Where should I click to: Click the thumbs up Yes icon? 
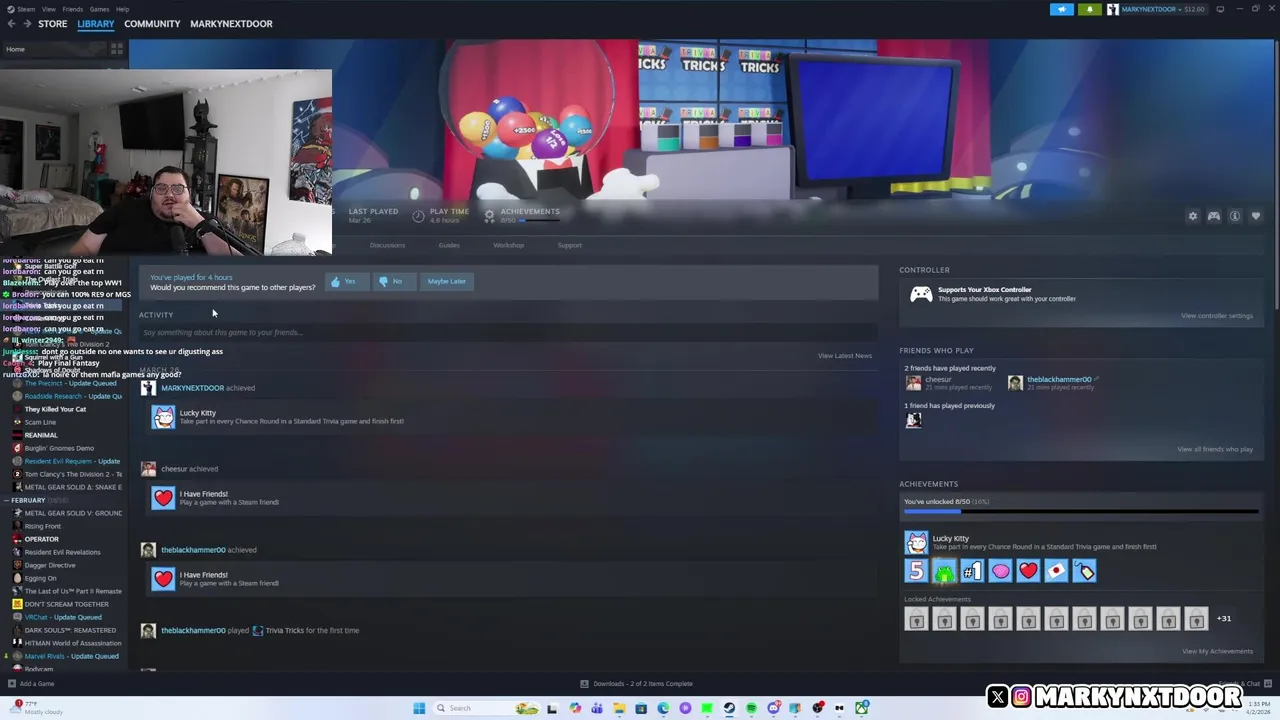pos(336,282)
